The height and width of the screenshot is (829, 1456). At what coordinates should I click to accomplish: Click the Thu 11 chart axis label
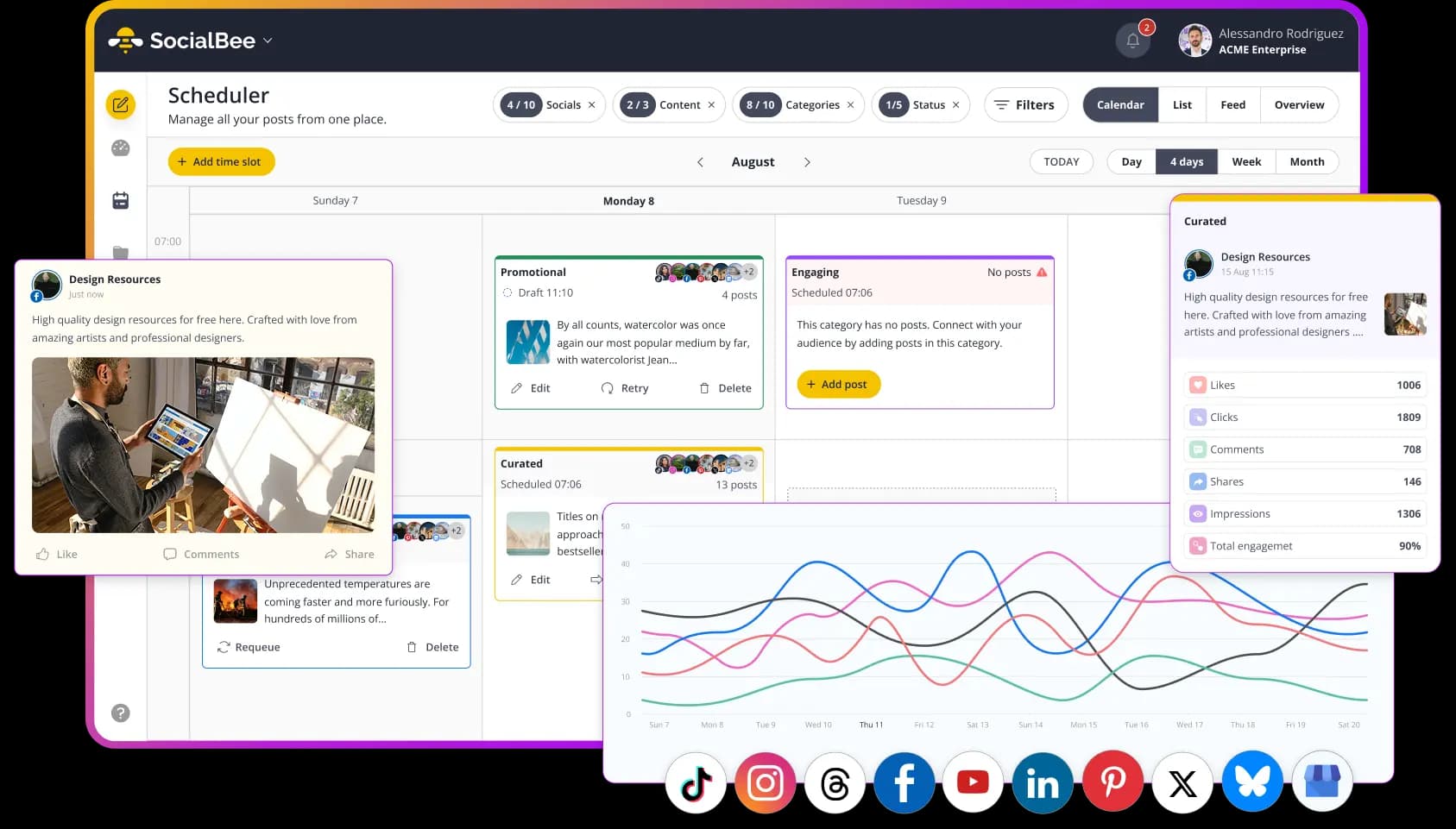(x=871, y=725)
